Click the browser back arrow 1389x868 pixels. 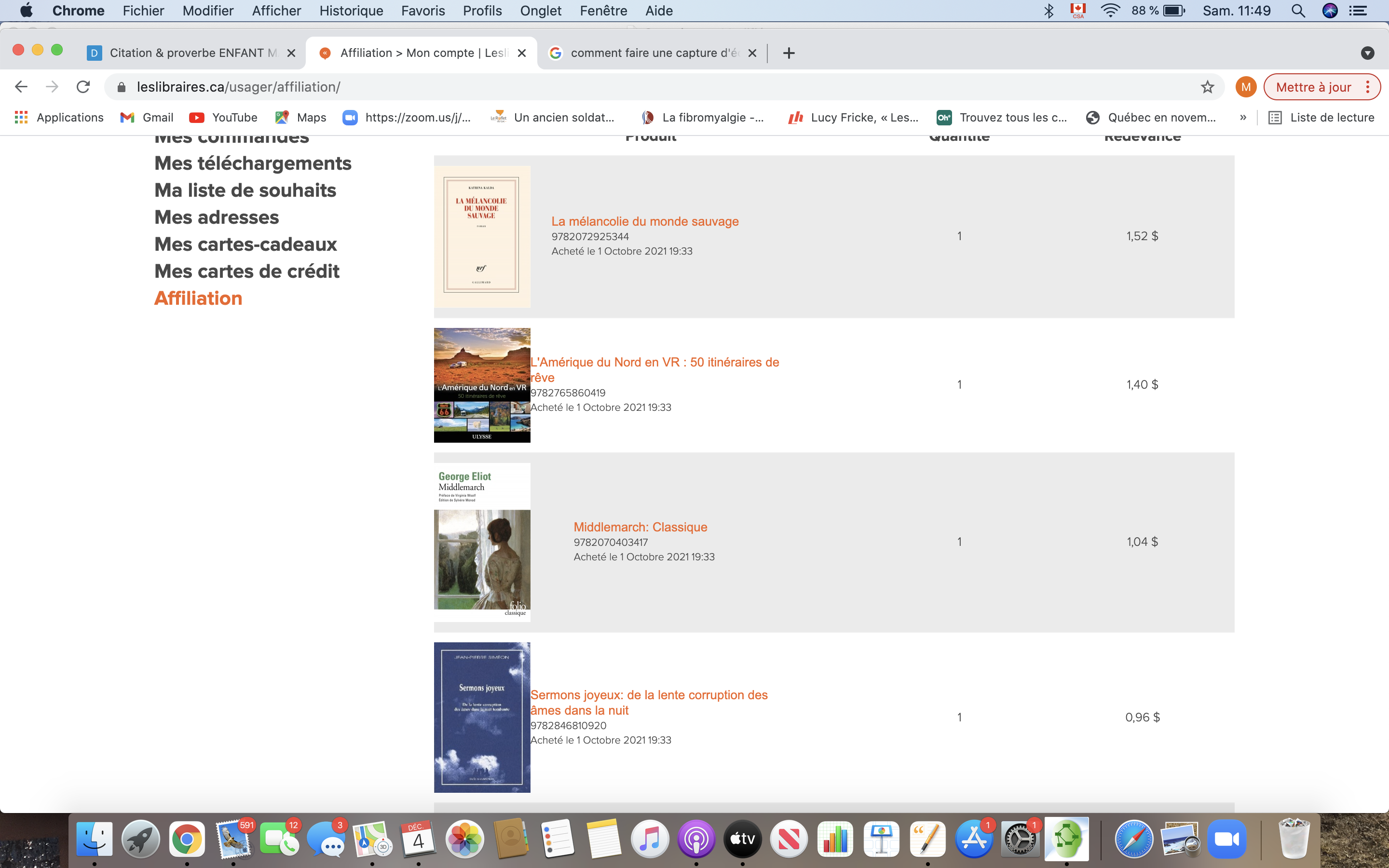tap(21, 87)
